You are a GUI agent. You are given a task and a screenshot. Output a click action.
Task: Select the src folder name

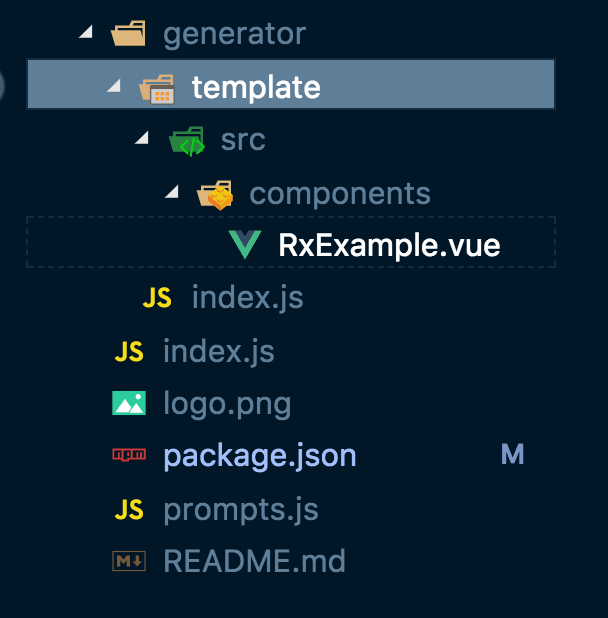coord(243,140)
